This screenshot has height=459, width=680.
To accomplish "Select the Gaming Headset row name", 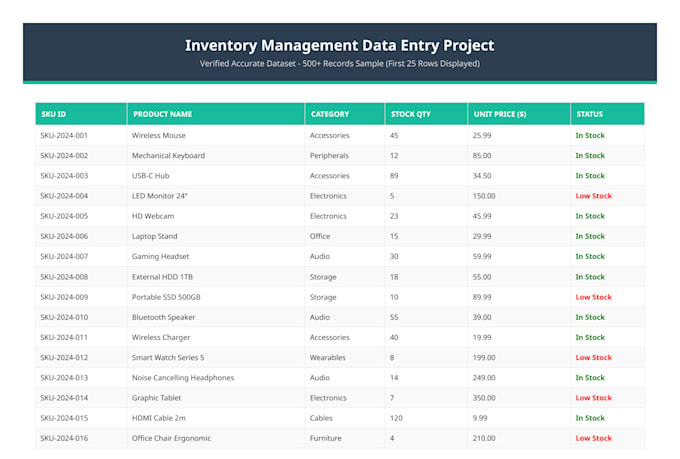I will tap(160, 256).
